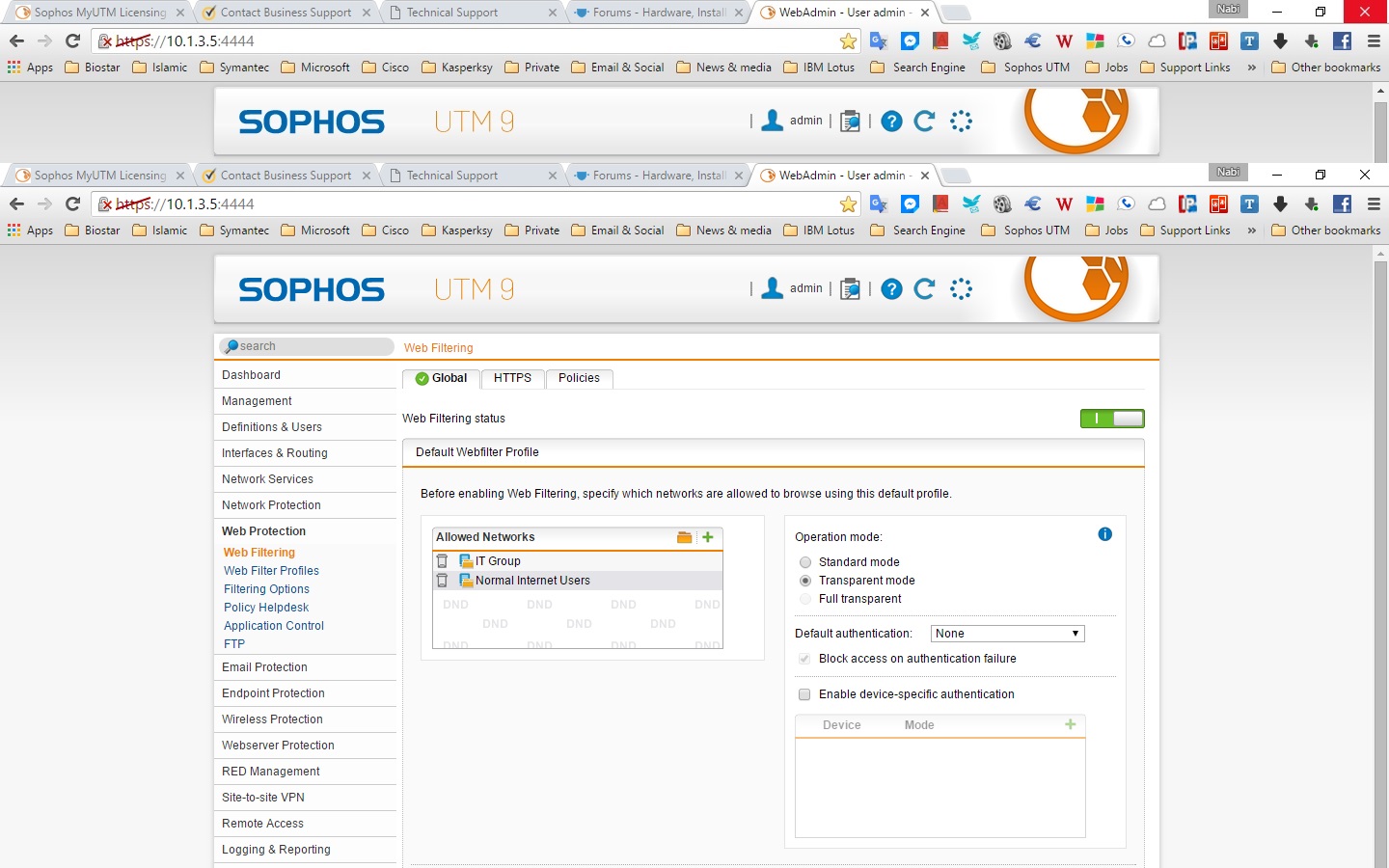The height and width of the screenshot is (868, 1389).
Task: Click the film reel extension icon in the front window
Action: [1002, 203]
